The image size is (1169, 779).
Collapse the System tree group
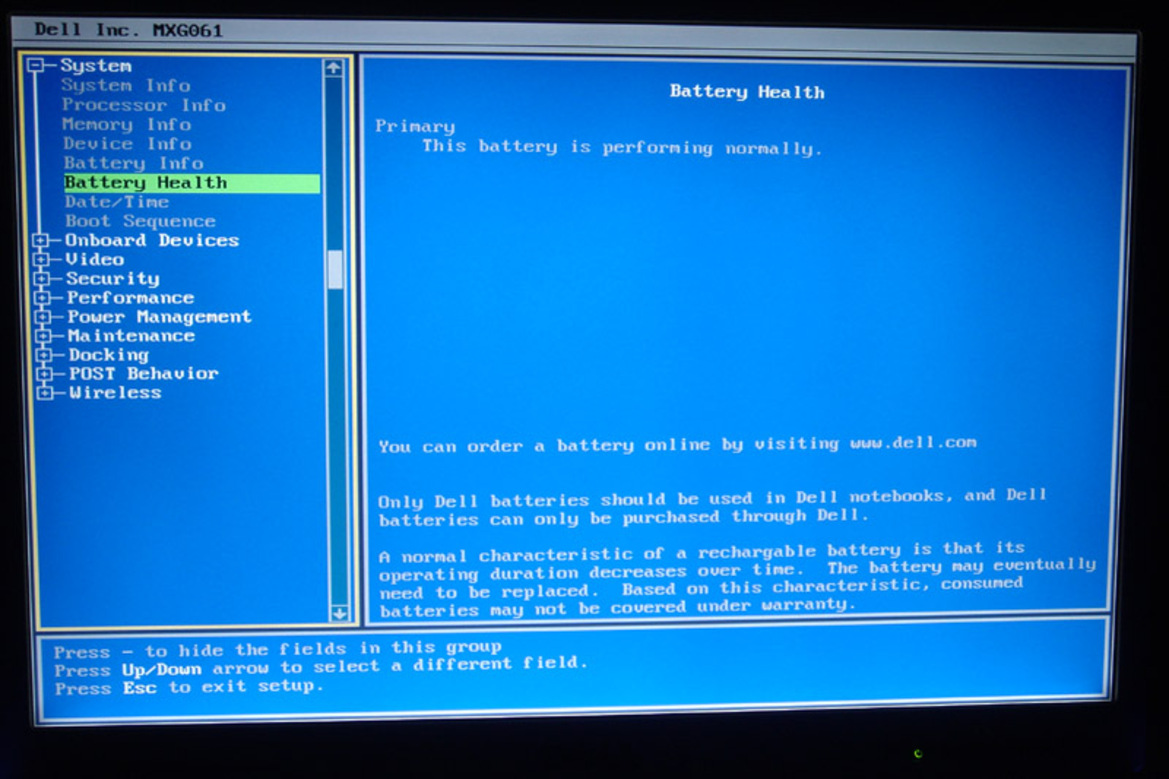click(x=35, y=66)
